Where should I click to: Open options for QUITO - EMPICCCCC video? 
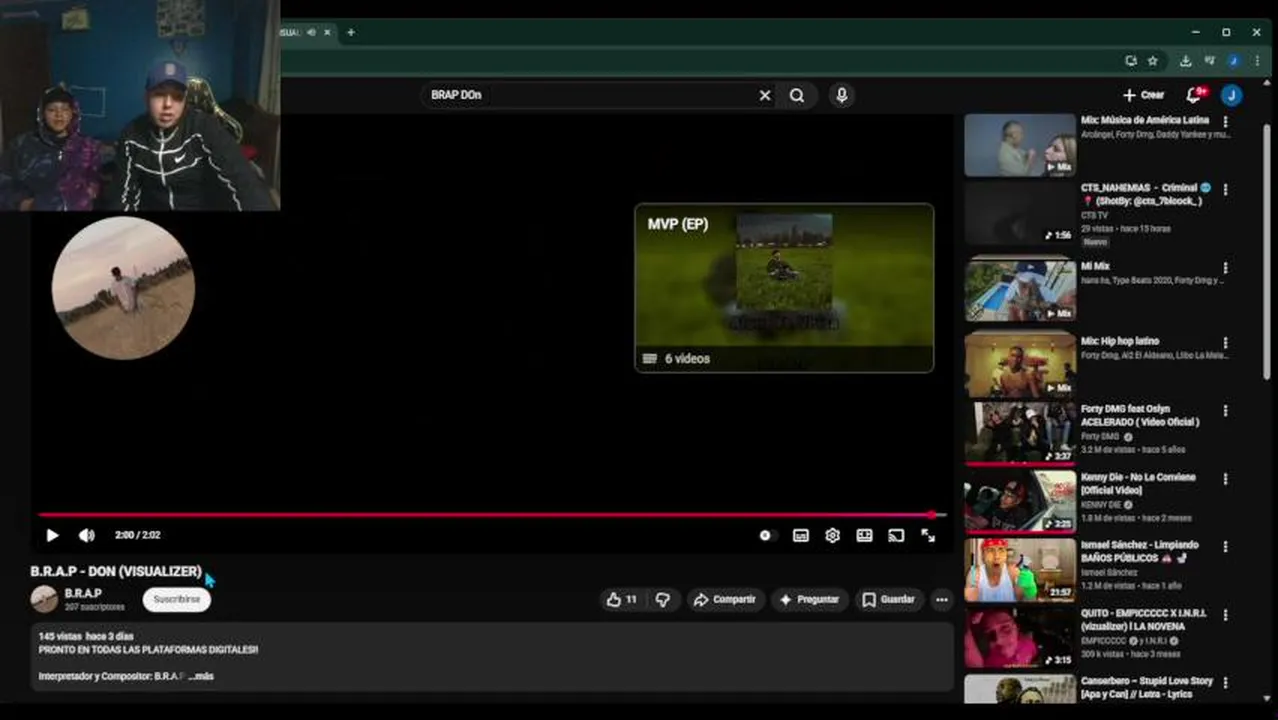1225,614
